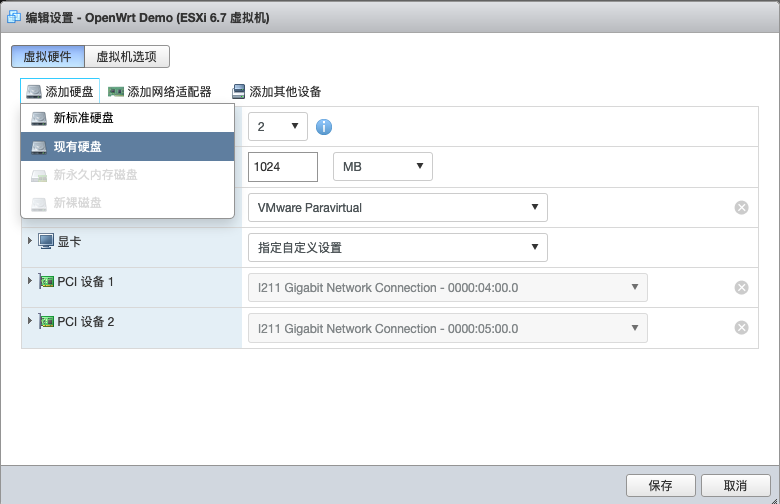Open the CPU count dropdown showing 2
780x504 pixels.
pyautogui.click(x=278, y=126)
